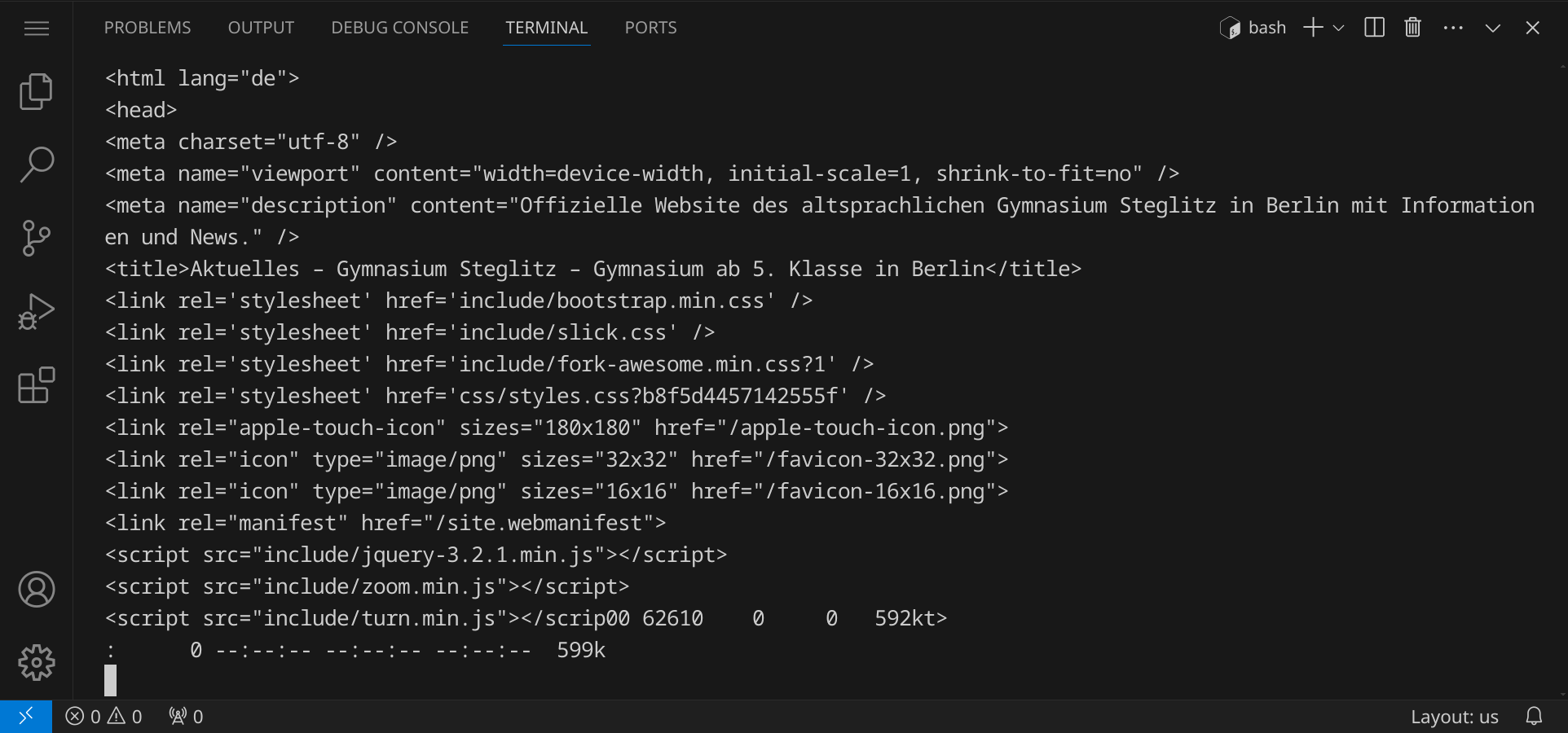Kill terminal with the trash icon
Screen dimensions: 1568x733
coord(1412,28)
